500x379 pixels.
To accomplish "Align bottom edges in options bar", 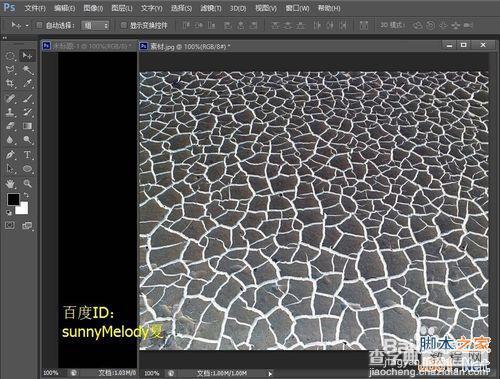I will 211,25.
